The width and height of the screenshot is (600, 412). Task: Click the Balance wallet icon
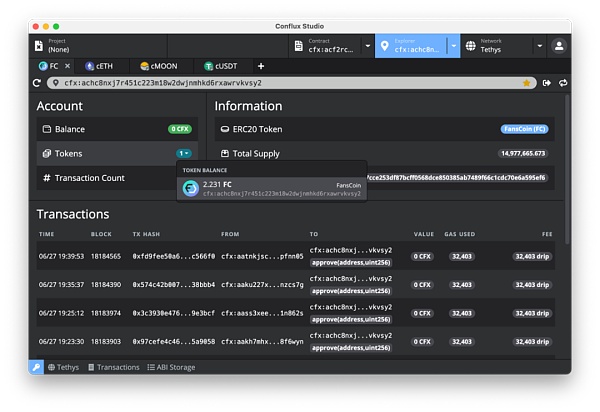pos(47,129)
